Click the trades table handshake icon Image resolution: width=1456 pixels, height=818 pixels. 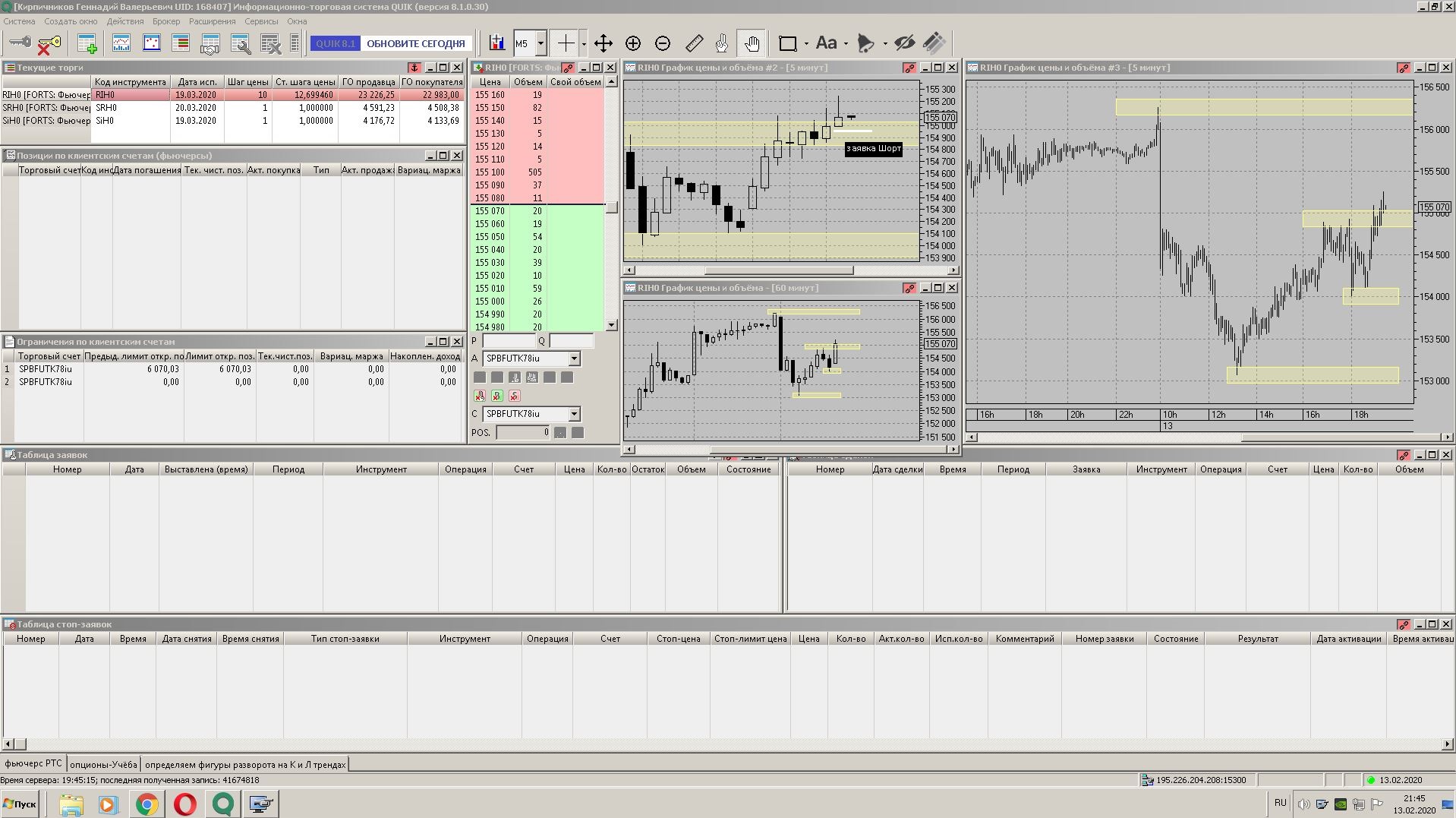click(210, 44)
